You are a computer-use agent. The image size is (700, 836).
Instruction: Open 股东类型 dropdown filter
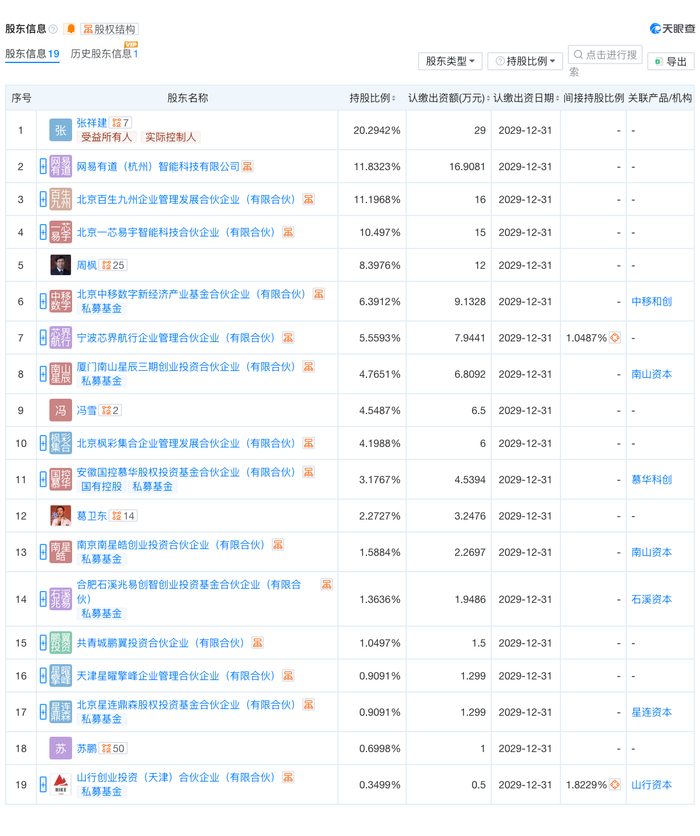[450, 61]
